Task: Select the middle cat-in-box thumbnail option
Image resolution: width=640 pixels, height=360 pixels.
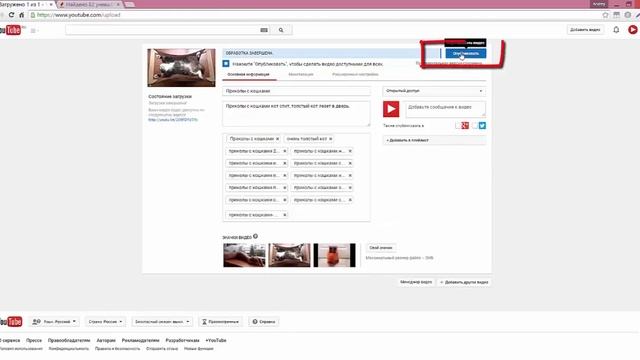Action: (x=289, y=255)
